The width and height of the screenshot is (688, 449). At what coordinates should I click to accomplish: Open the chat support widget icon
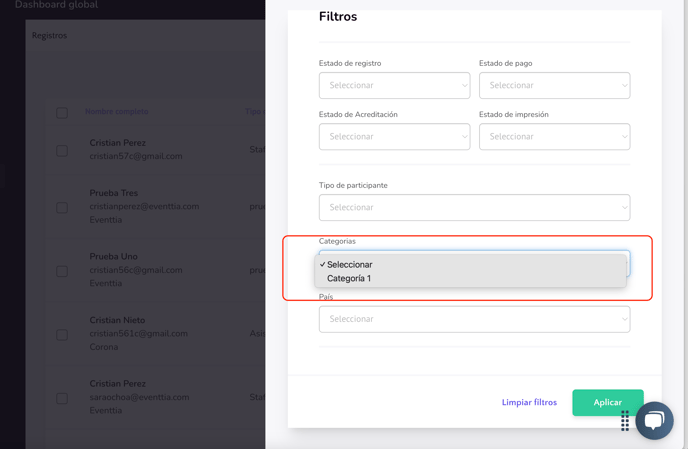click(x=654, y=420)
